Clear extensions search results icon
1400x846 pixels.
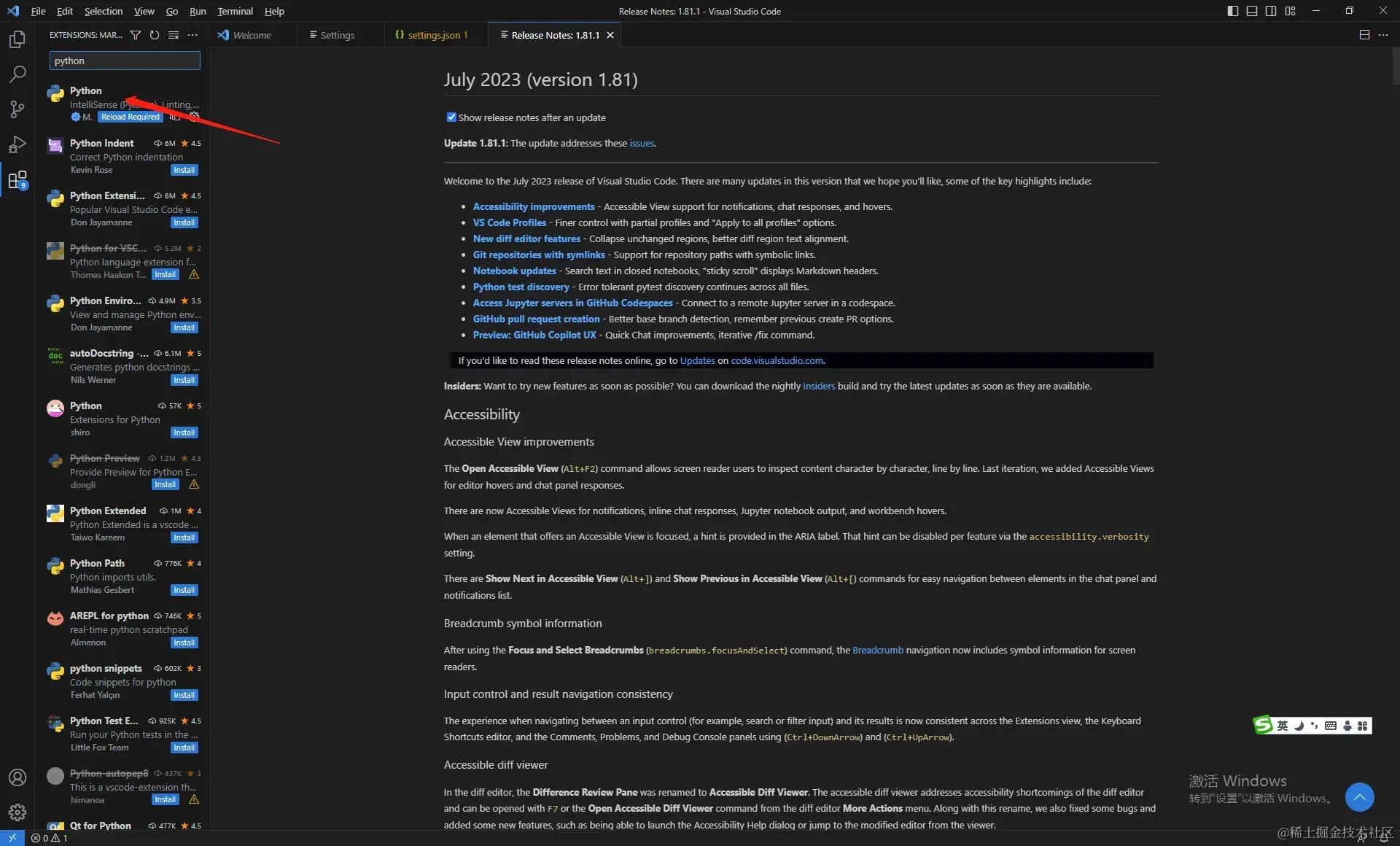point(174,35)
